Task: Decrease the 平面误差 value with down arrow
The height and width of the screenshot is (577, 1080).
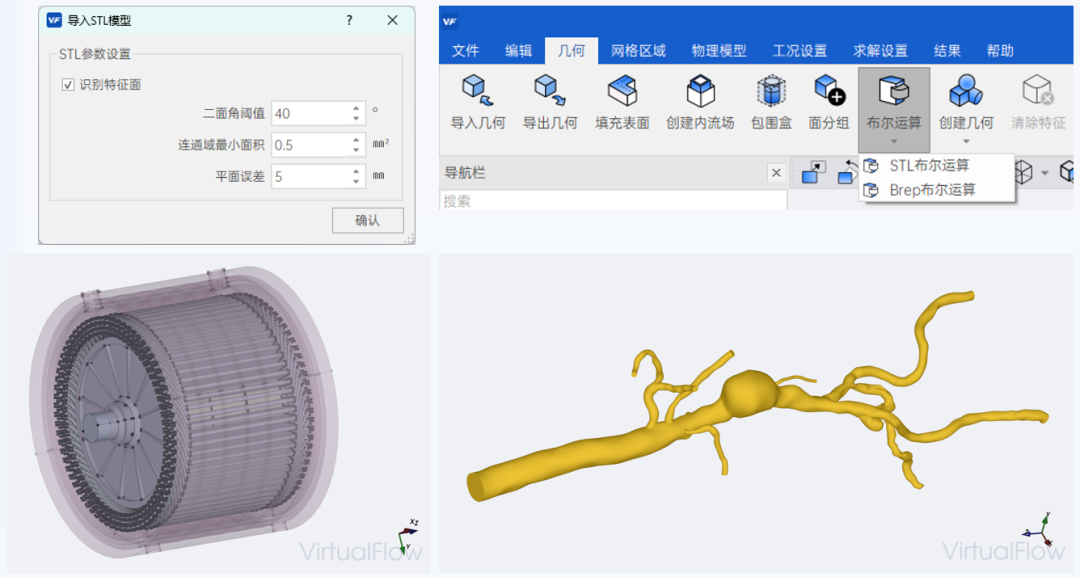Action: point(356,182)
